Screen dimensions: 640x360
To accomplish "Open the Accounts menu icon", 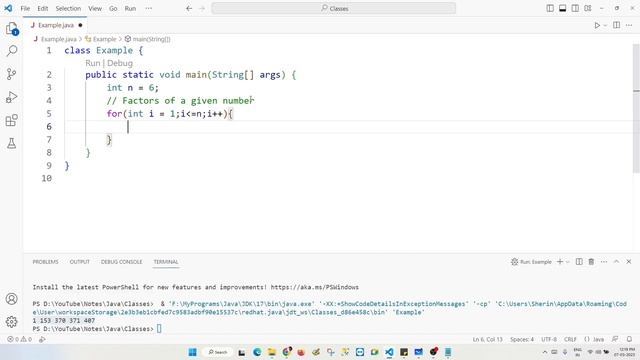I will point(11,299).
